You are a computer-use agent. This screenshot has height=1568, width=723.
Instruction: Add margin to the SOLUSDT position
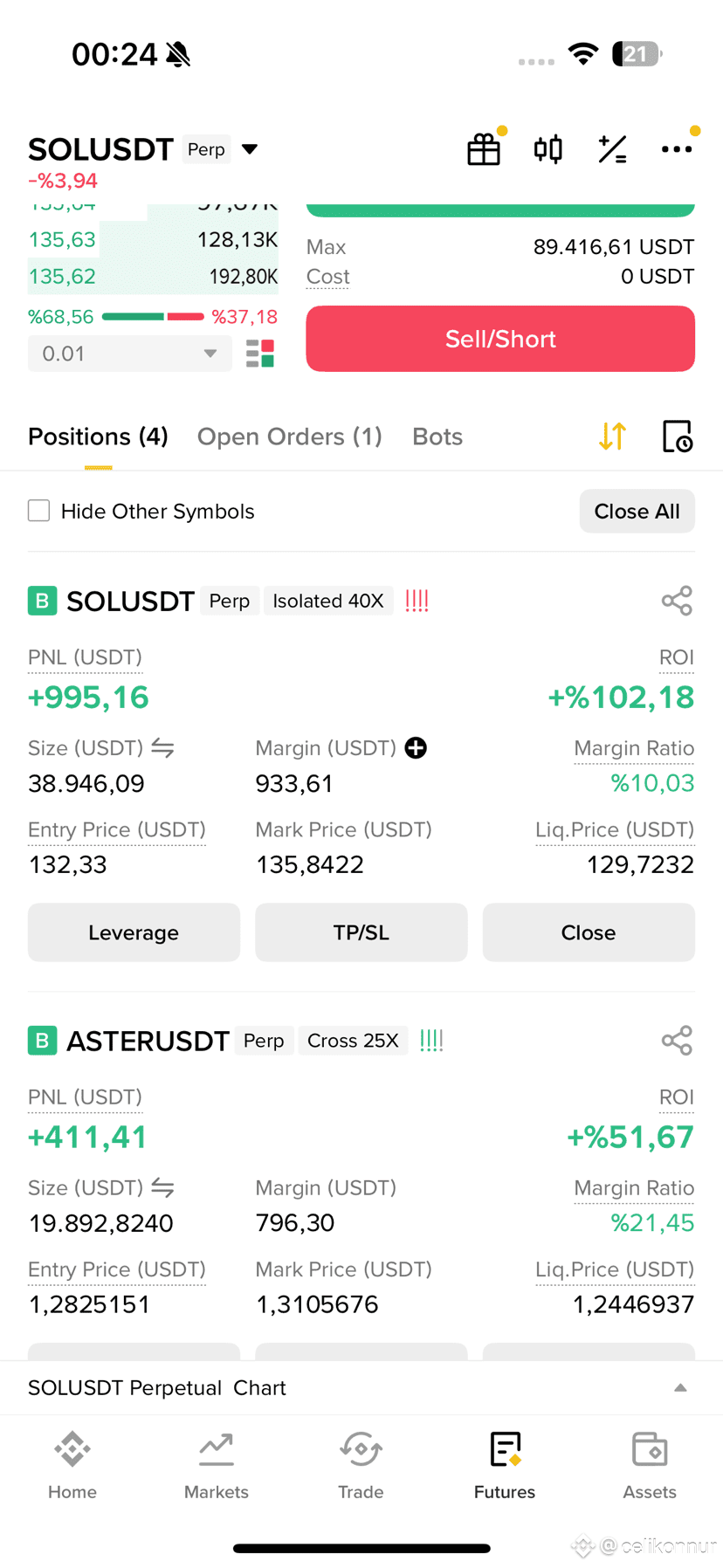(x=416, y=748)
